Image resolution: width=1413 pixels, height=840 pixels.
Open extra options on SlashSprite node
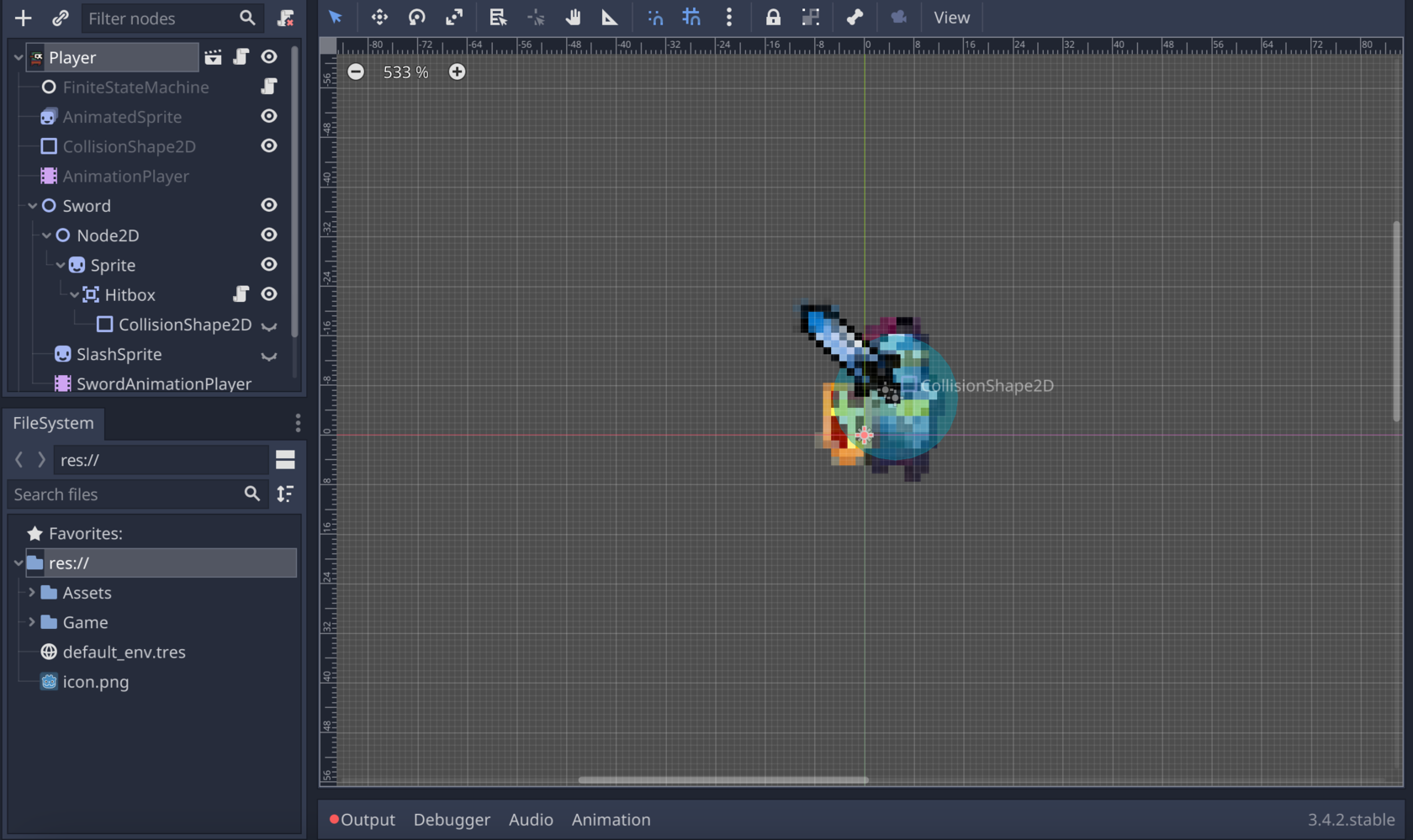click(268, 357)
